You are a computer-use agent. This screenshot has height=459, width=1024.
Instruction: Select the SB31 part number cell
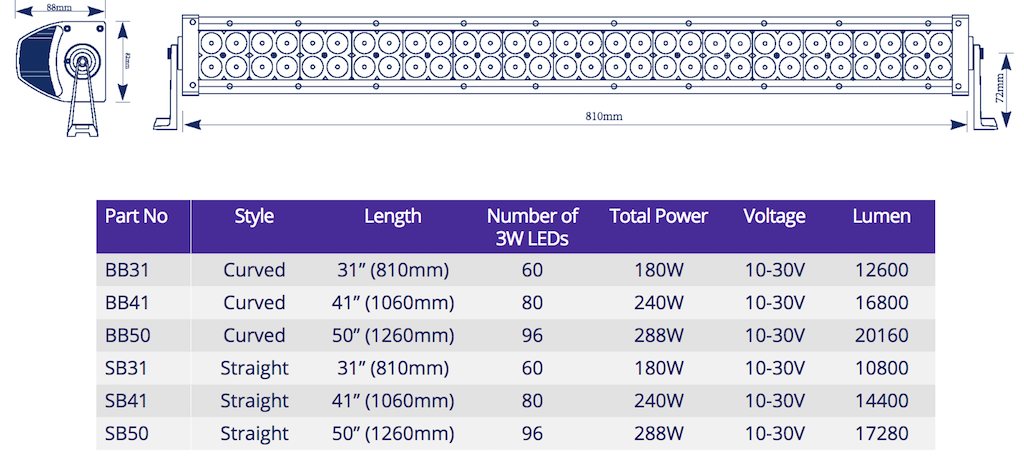pyautogui.click(x=125, y=368)
